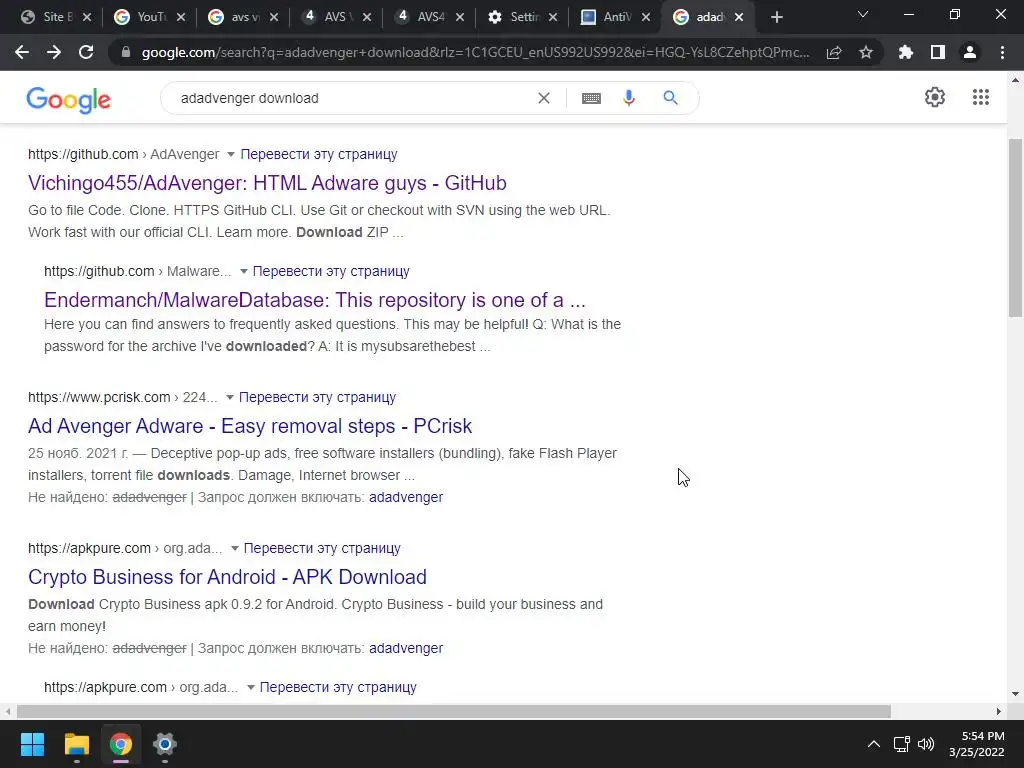Go back to the previous page
The image size is (1024, 768).
point(22,52)
